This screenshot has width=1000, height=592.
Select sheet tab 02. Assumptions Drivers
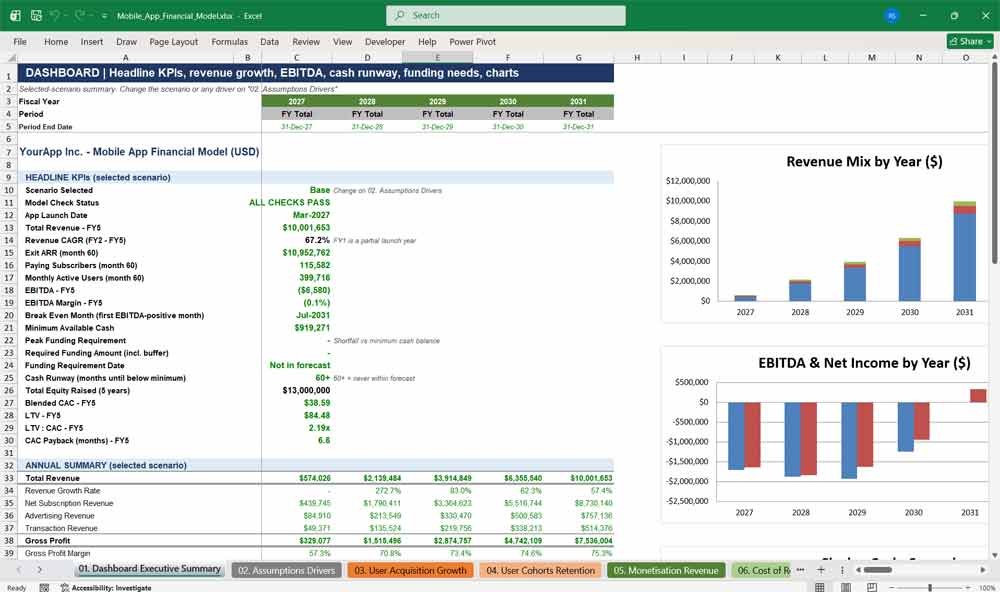pyautogui.click(x=286, y=570)
